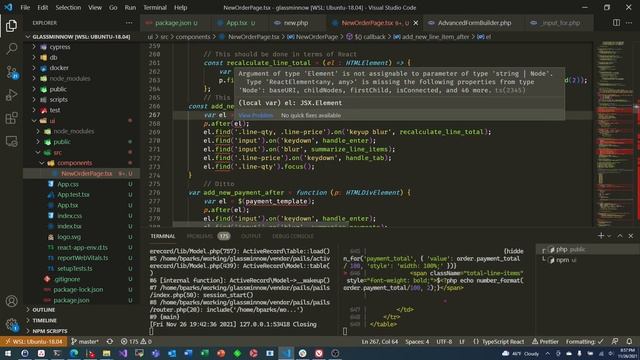
Task: Click the editor minimap
Action: [615, 134]
